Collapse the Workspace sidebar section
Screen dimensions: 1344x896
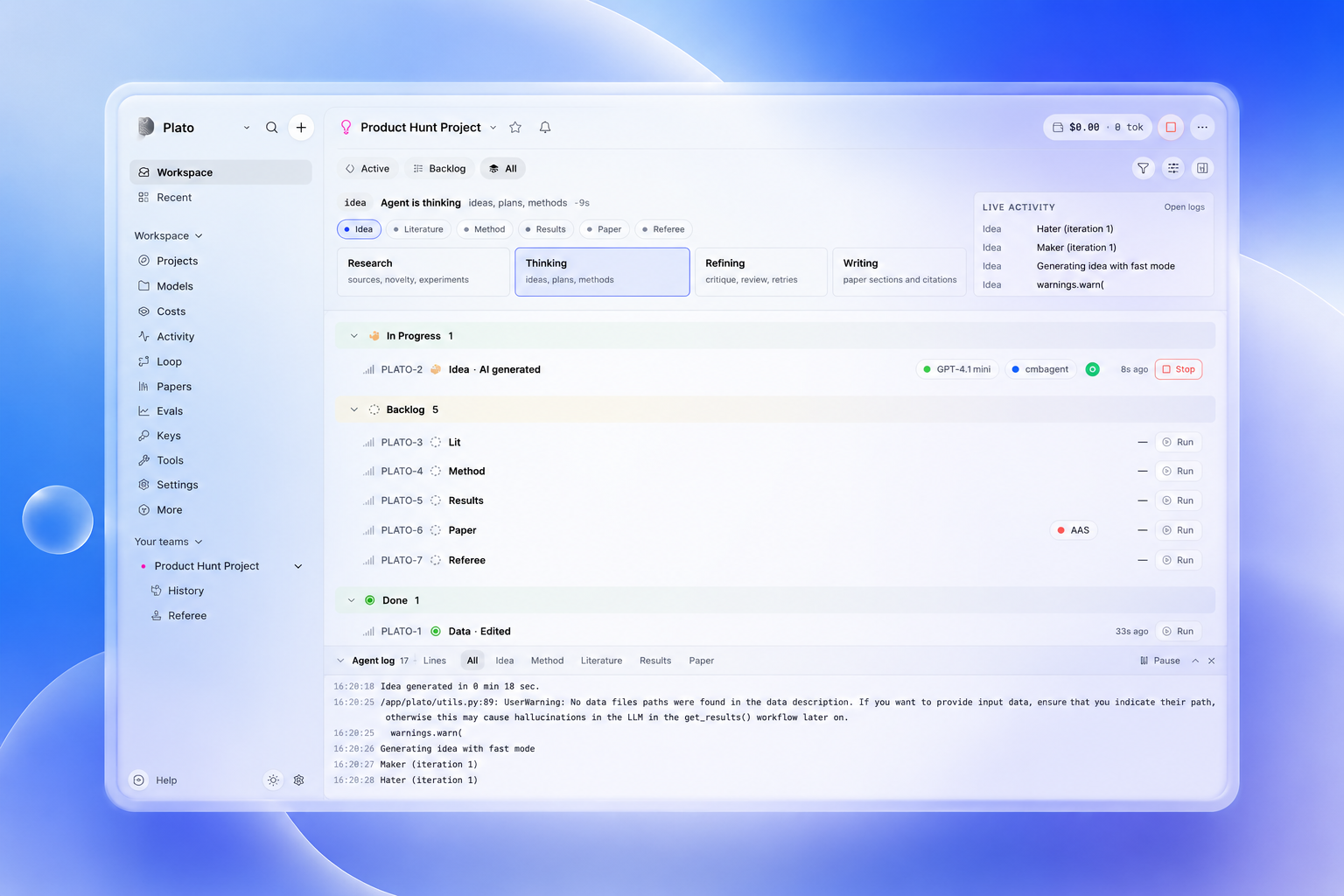coord(199,236)
